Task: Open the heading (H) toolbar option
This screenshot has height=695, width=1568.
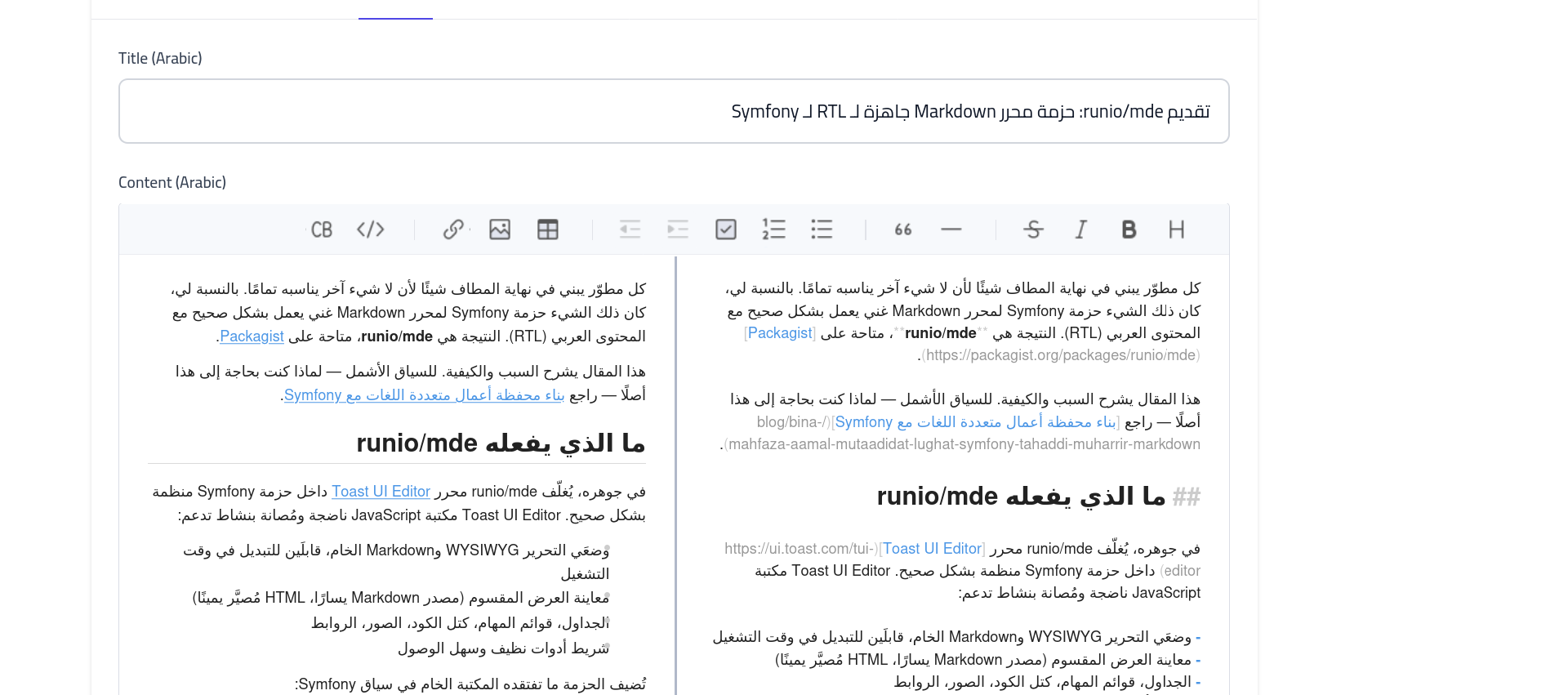Action: pyautogui.click(x=1176, y=229)
